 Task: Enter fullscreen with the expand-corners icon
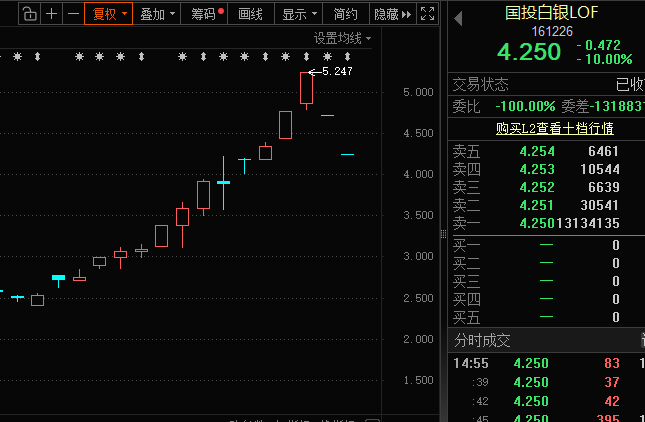[427, 14]
